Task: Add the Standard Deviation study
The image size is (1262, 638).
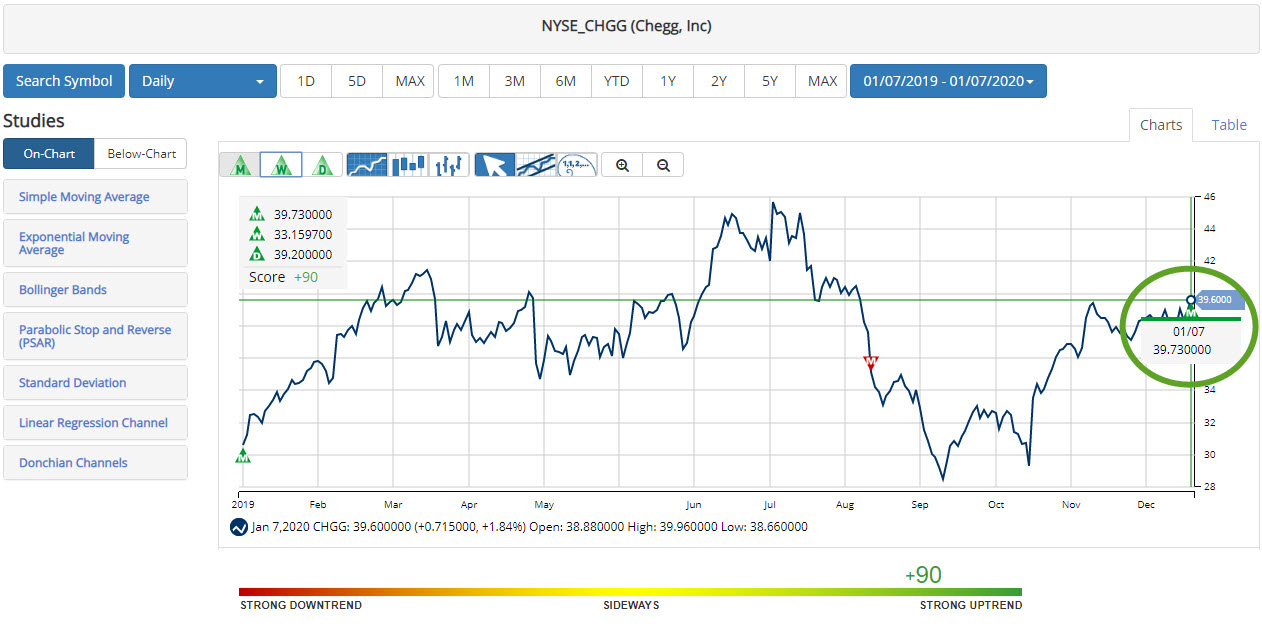Action: [95, 383]
